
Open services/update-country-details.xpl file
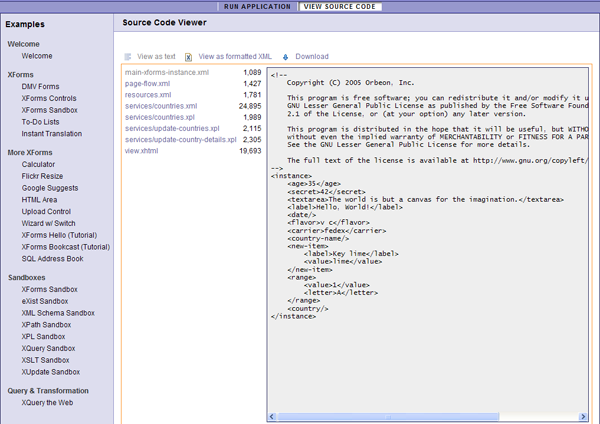point(181,140)
